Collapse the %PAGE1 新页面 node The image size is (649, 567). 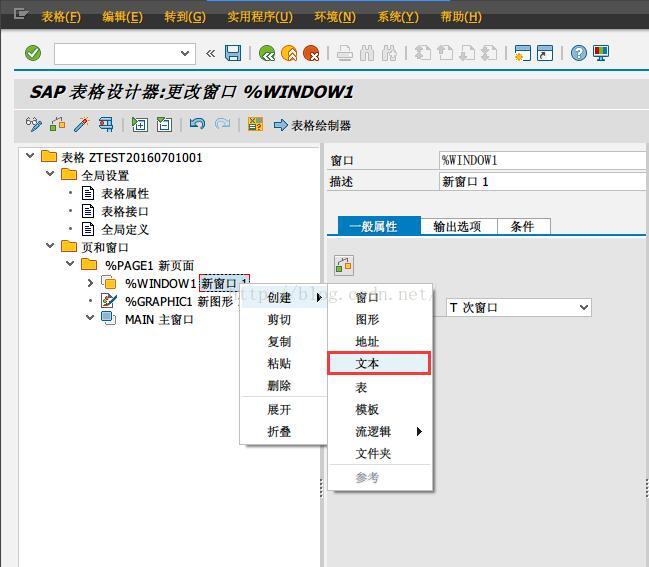pos(70,264)
